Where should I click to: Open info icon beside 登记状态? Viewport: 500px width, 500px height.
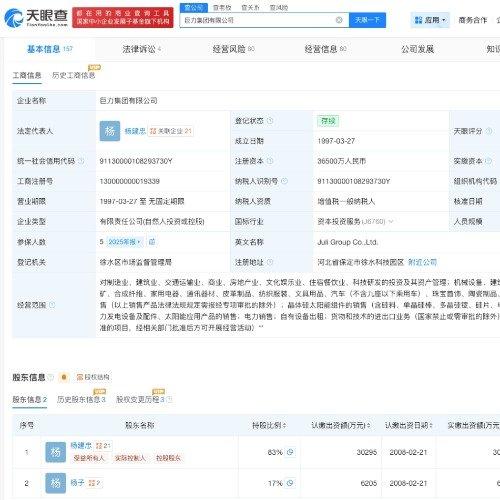(270, 121)
